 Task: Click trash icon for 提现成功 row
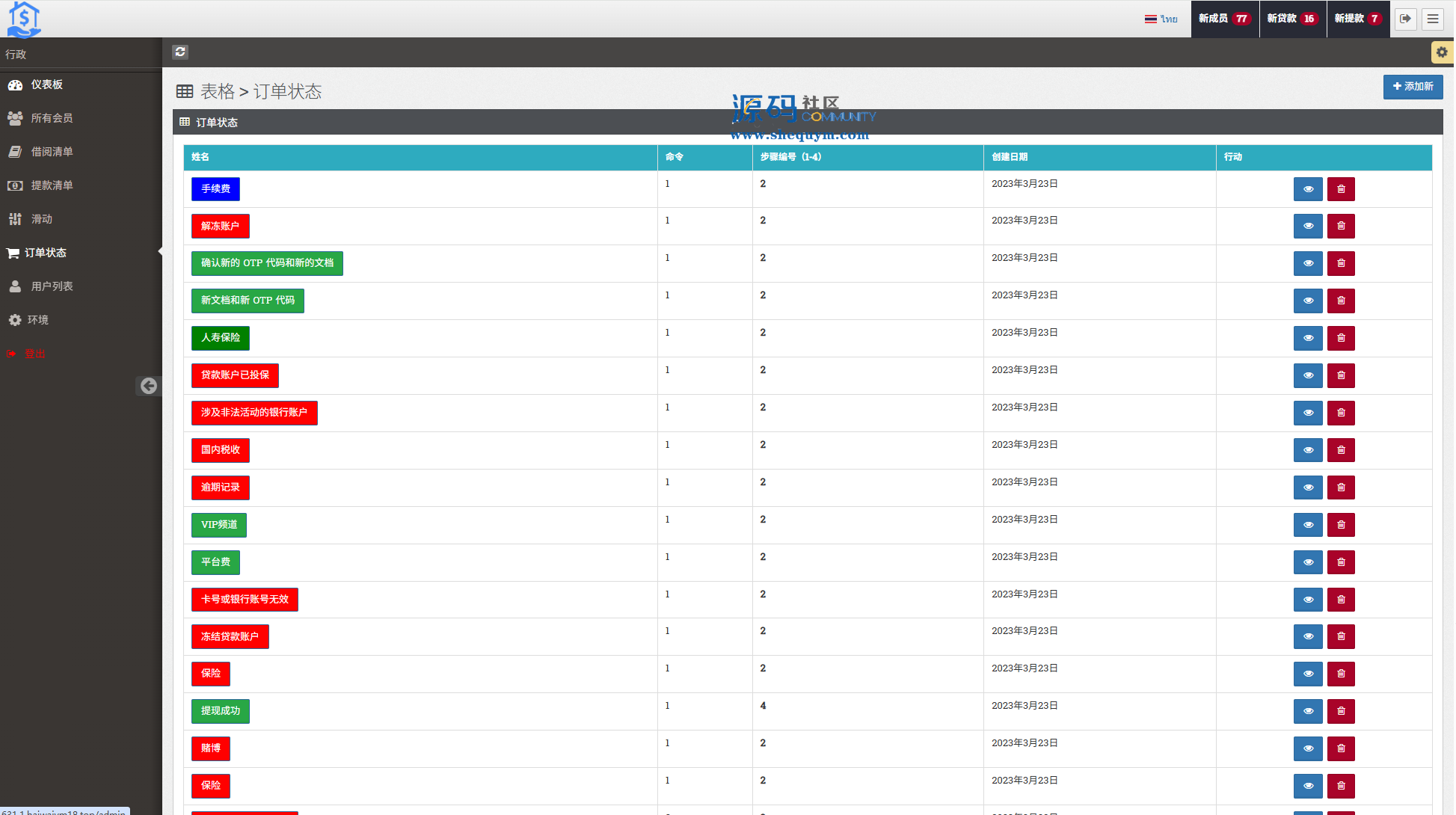pyautogui.click(x=1341, y=711)
